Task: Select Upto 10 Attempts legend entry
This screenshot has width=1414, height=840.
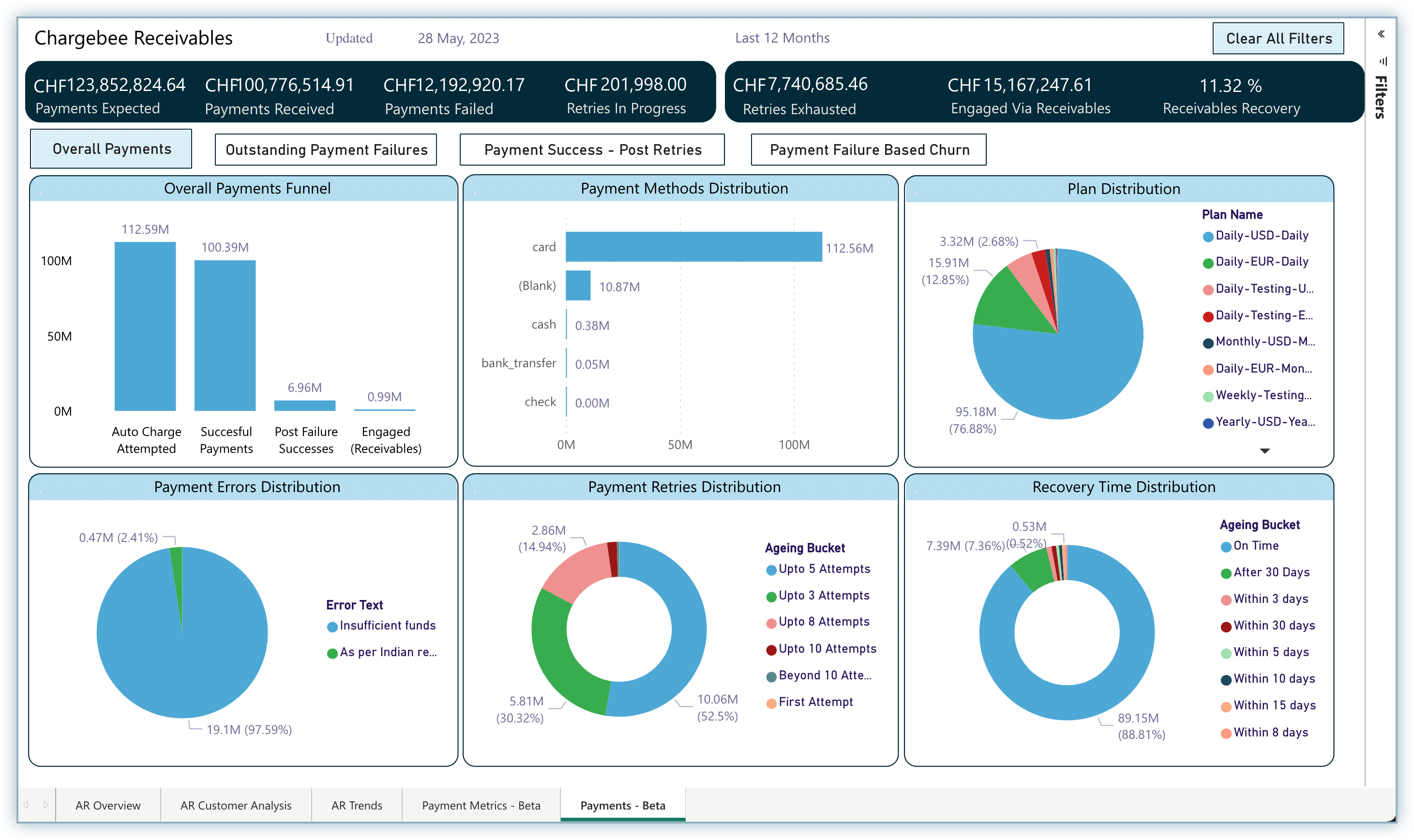Action: coord(821,649)
